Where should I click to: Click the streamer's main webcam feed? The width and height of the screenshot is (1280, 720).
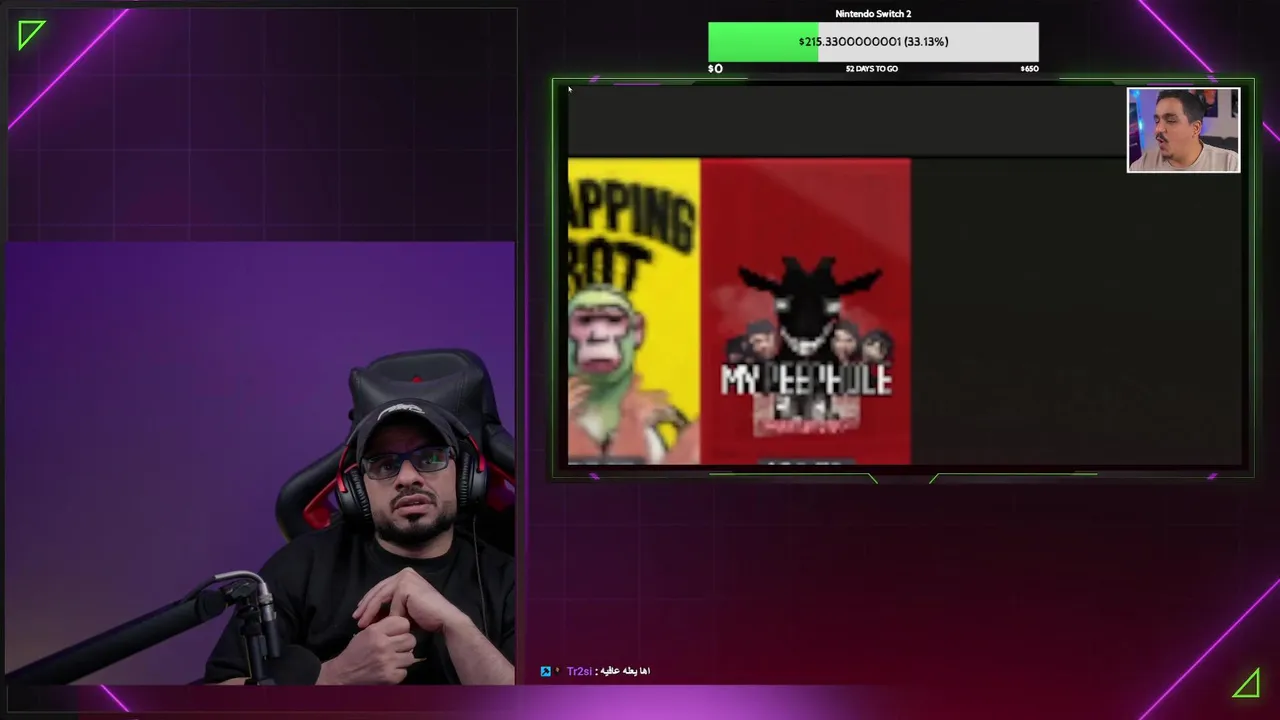(x=260, y=463)
